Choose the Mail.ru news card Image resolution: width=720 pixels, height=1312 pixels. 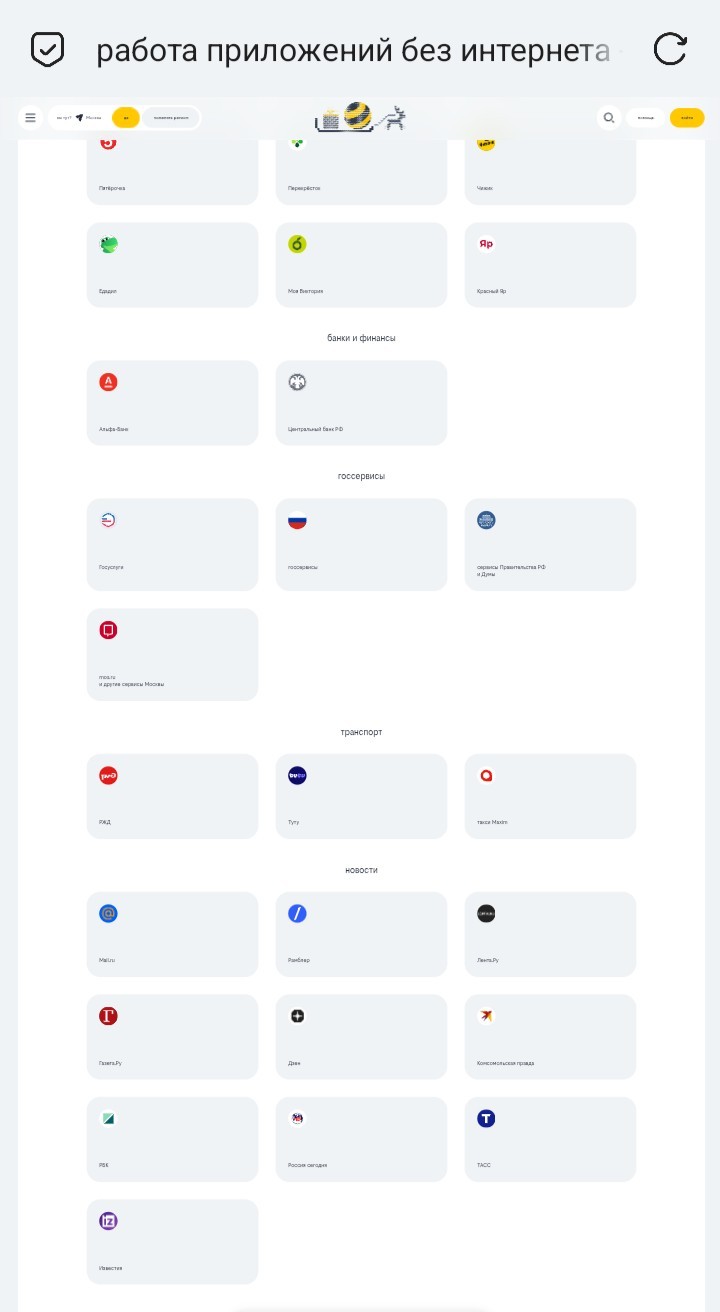(172, 934)
